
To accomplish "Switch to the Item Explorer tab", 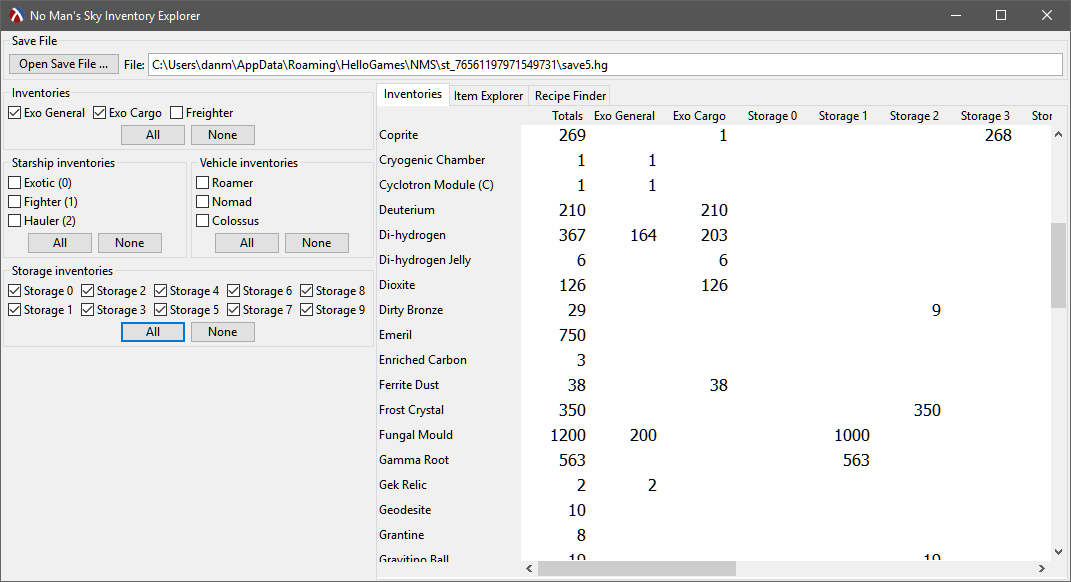I will (488, 96).
